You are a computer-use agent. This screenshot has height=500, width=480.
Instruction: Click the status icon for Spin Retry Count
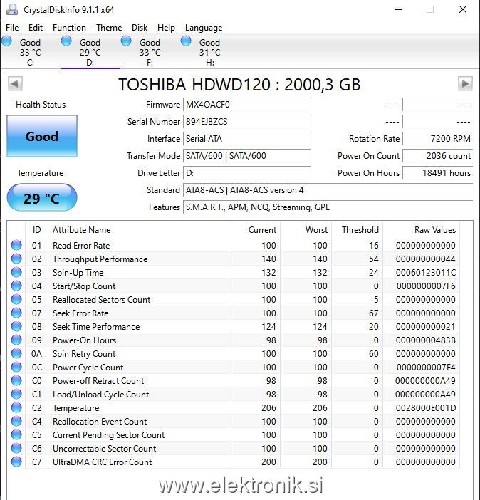[x=16, y=353]
